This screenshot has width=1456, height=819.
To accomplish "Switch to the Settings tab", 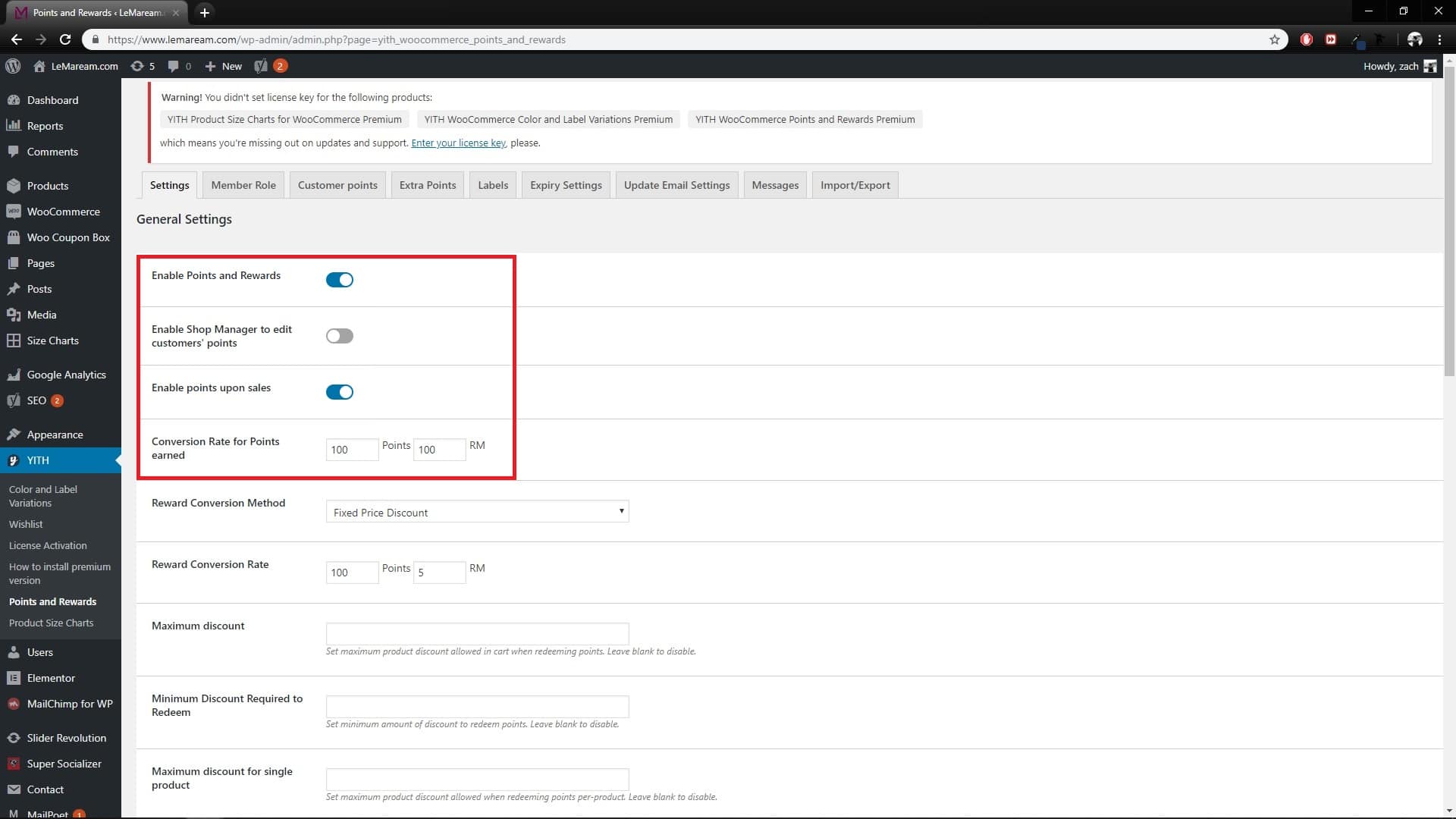I will pos(170,185).
